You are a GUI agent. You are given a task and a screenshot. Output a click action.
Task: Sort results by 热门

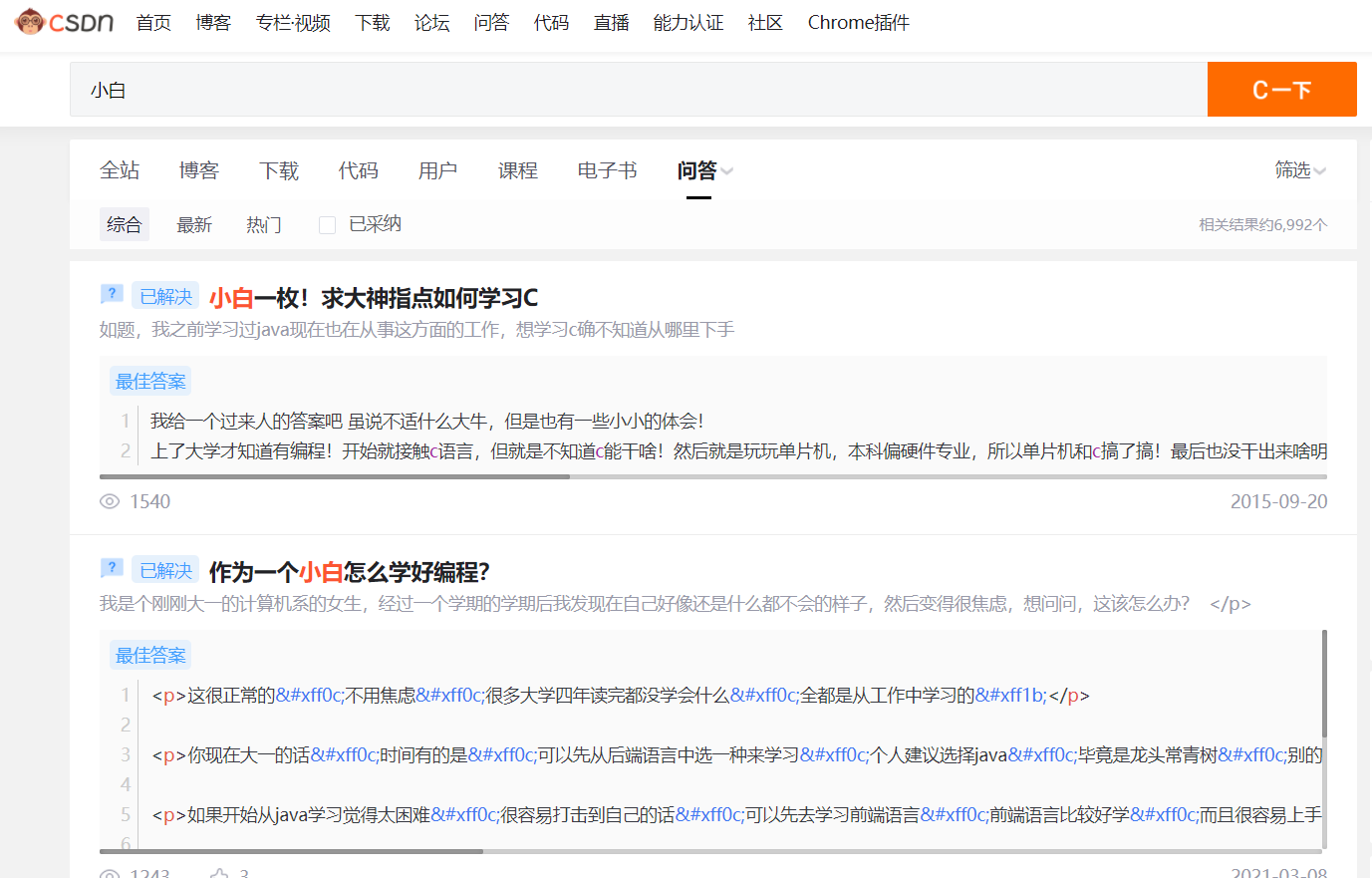pyautogui.click(x=264, y=224)
